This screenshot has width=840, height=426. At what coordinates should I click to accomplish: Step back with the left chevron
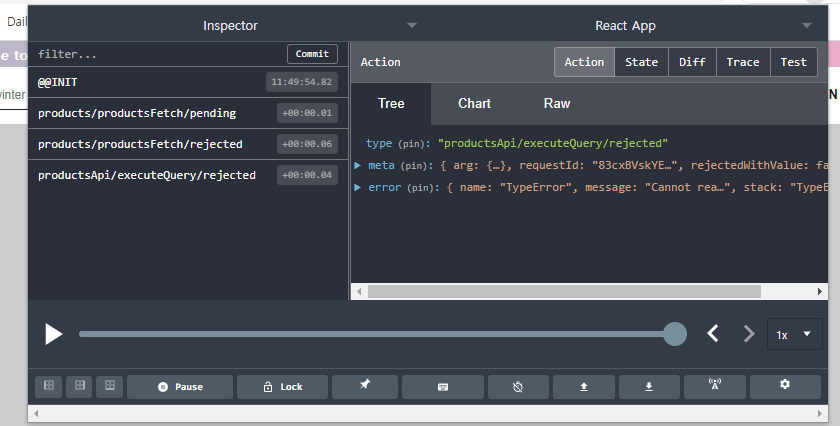[712, 334]
